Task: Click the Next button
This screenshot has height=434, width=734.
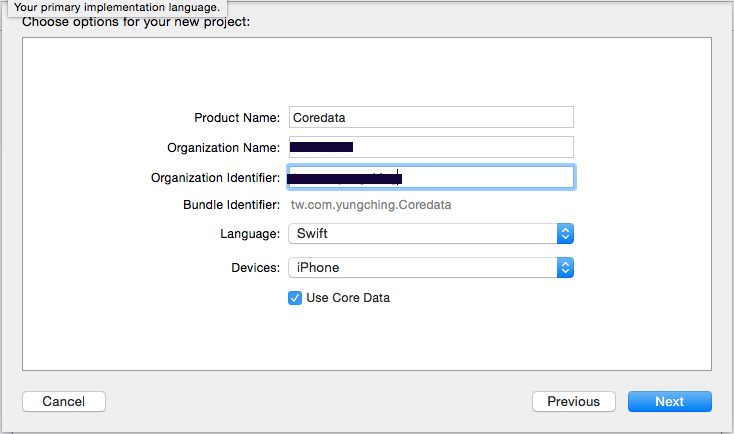Action: [x=670, y=402]
